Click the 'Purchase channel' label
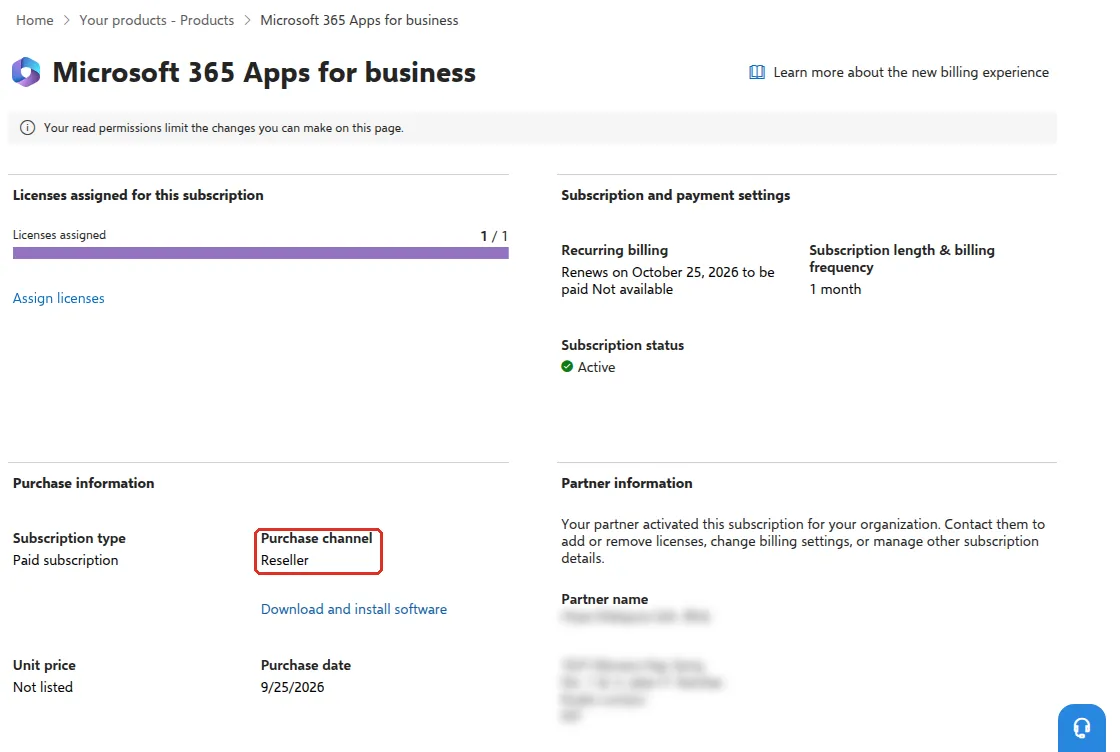 click(x=316, y=538)
